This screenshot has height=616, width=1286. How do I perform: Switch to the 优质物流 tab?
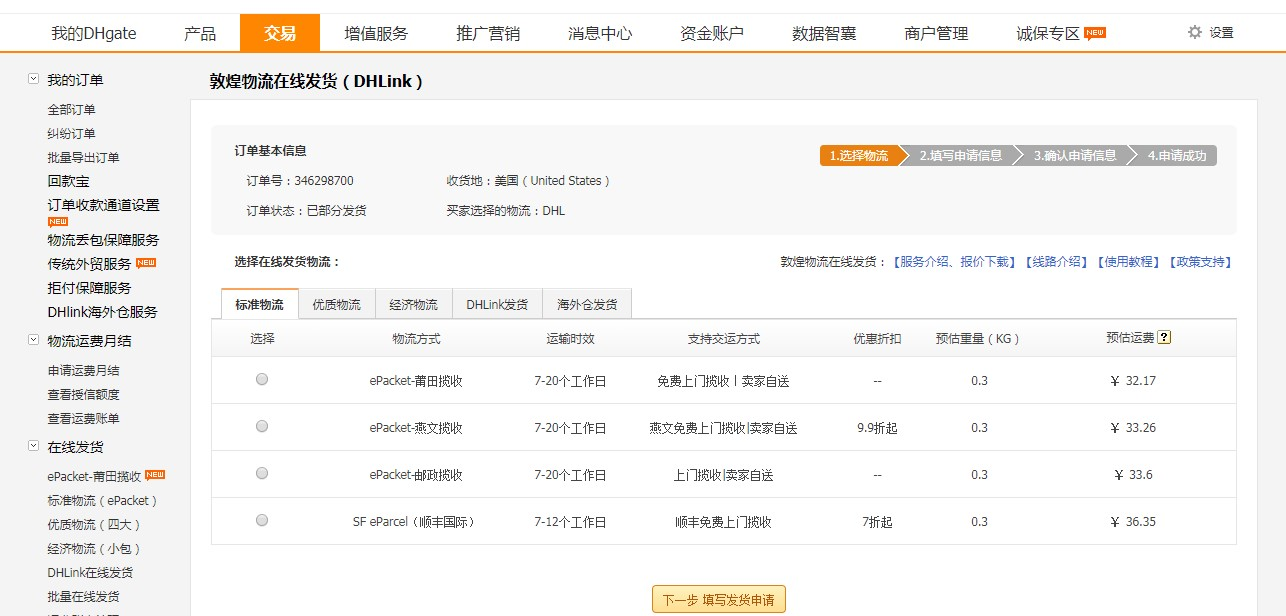[336, 304]
